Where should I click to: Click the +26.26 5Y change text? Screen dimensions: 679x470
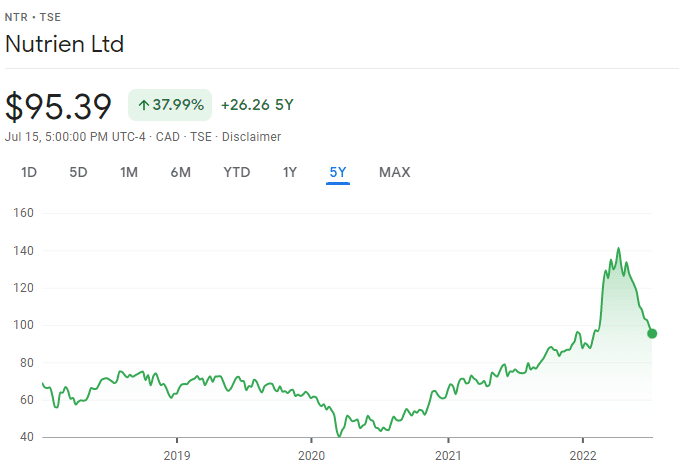(257, 105)
